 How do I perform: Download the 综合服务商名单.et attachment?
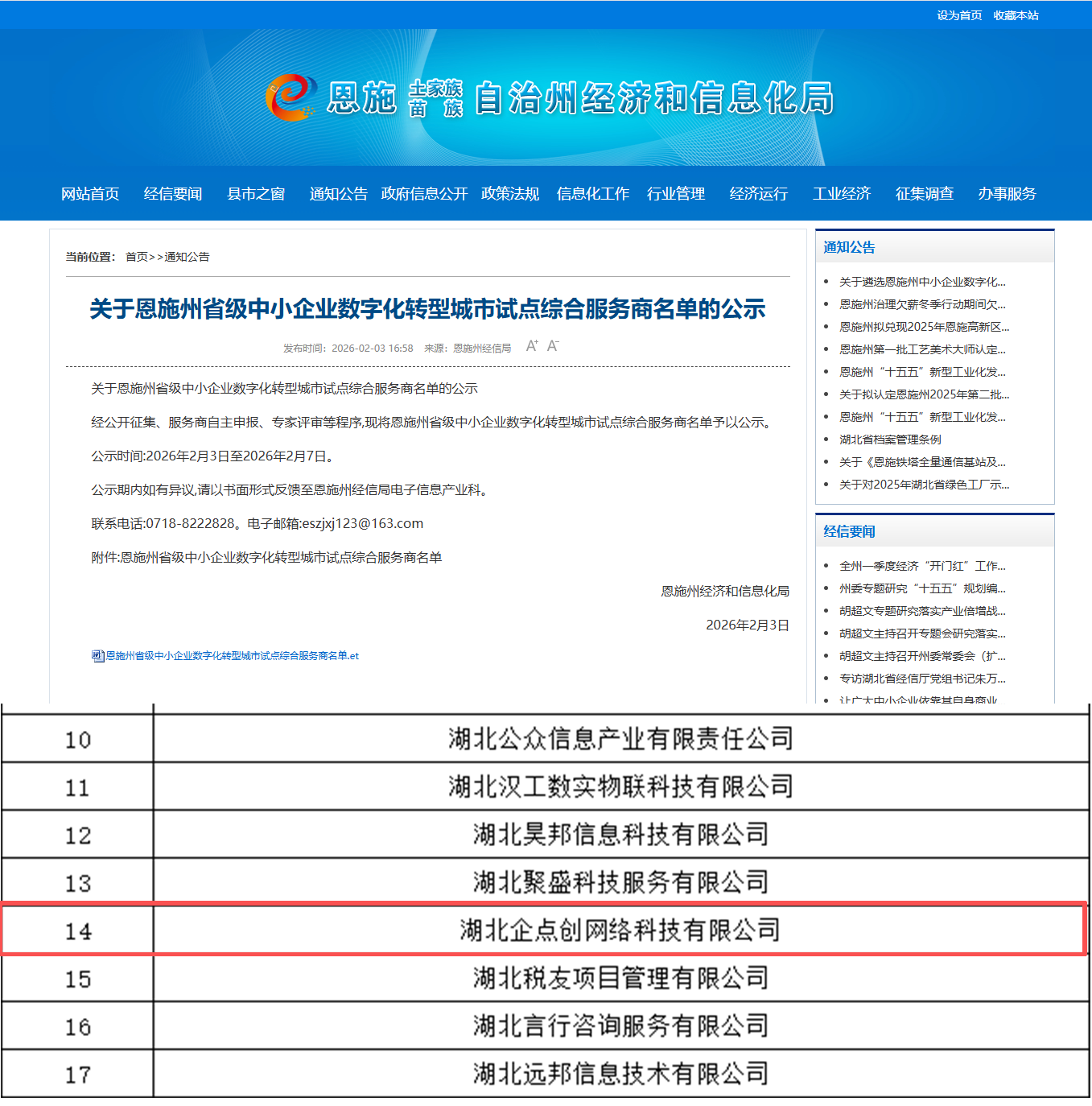[x=232, y=656]
